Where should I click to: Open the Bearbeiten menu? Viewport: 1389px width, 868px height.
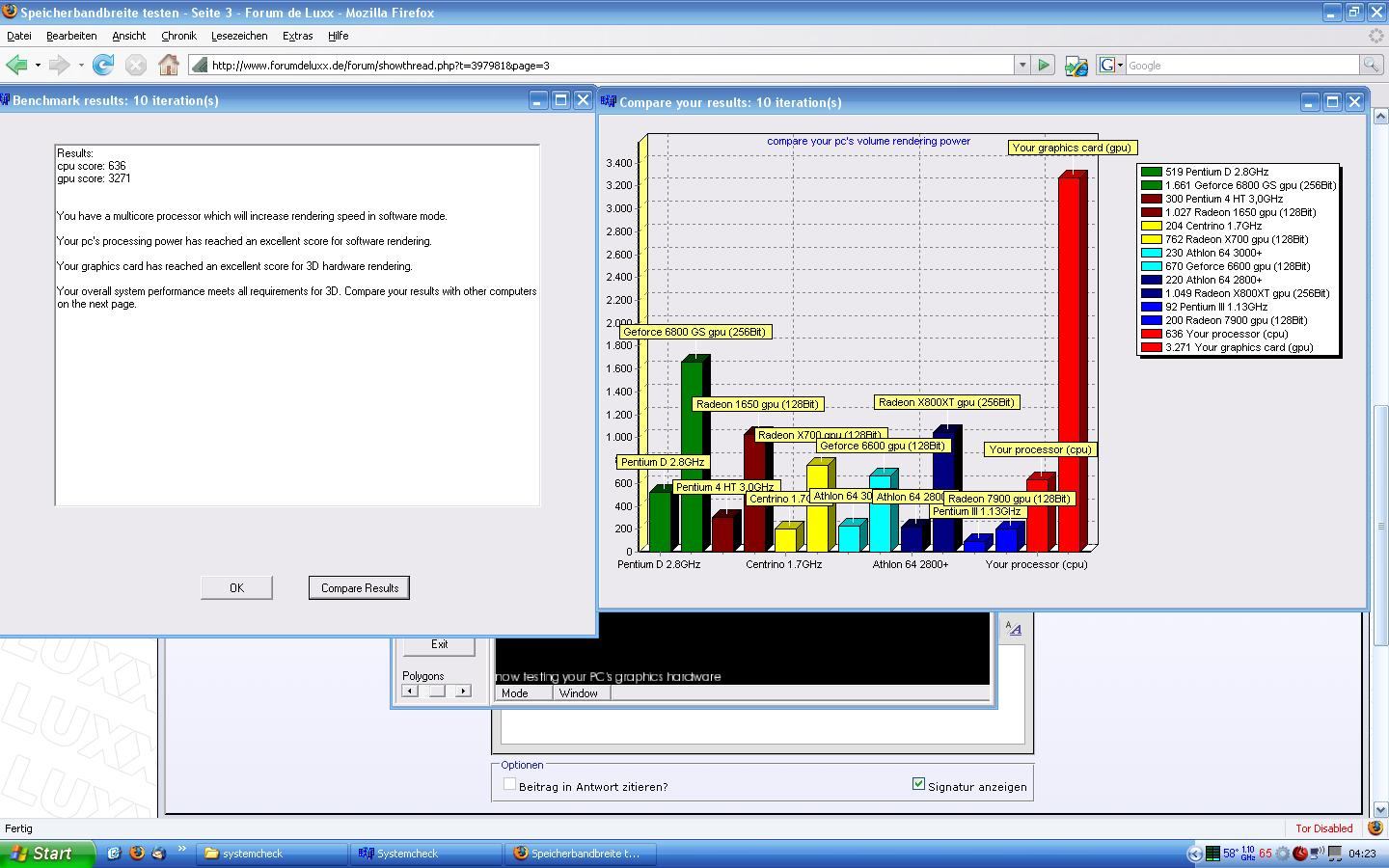[x=71, y=36]
